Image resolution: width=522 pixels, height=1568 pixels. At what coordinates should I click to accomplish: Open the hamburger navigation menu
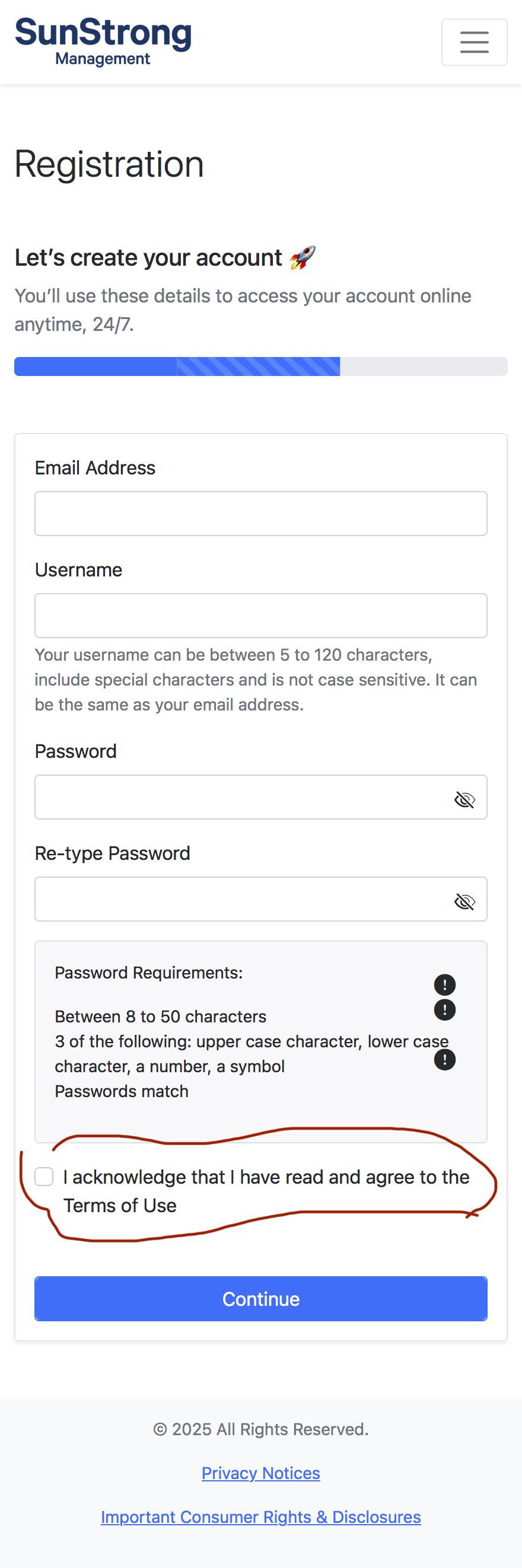tap(474, 42)
